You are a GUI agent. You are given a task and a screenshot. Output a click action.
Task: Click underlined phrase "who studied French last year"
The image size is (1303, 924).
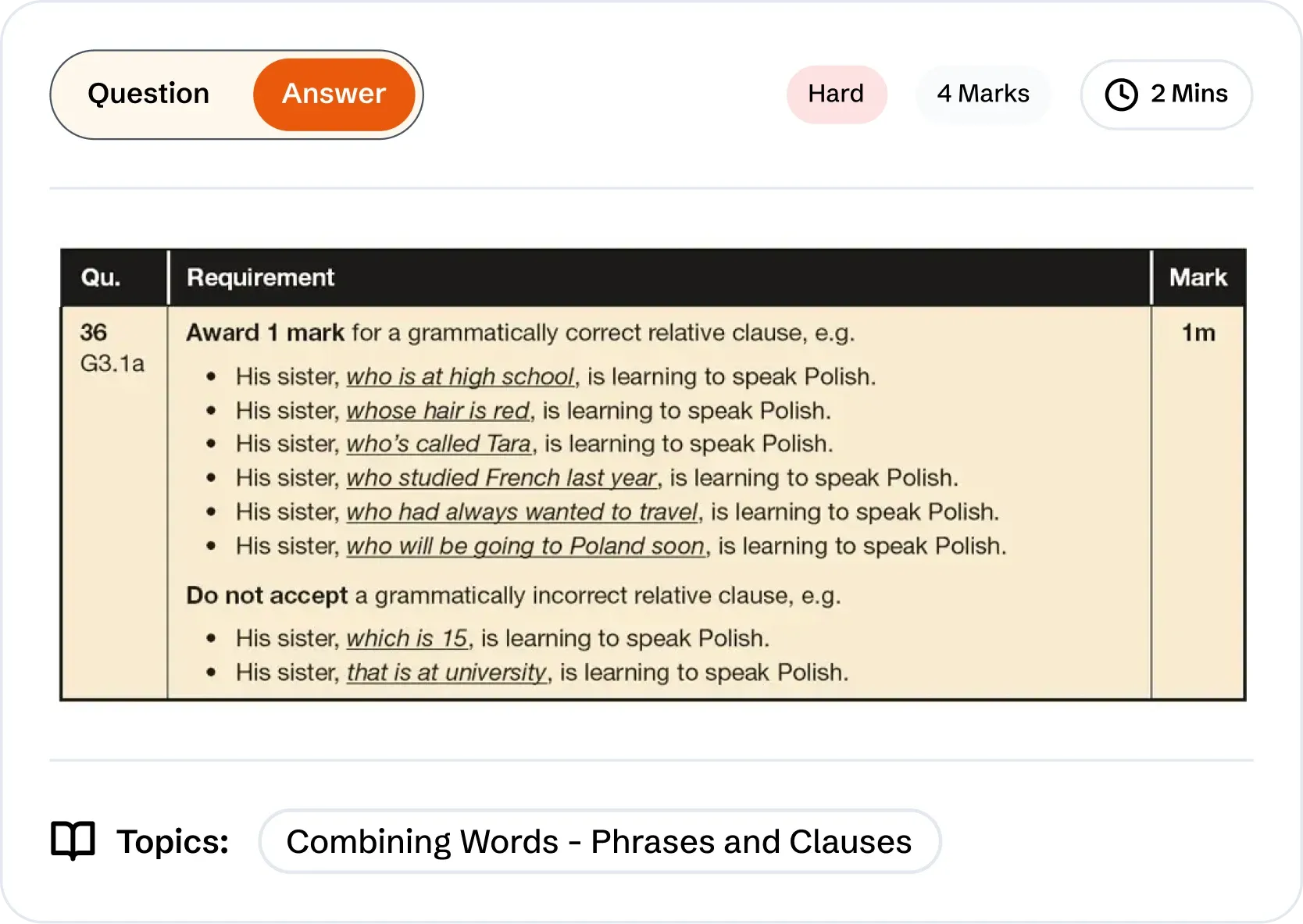pos(502,478)
